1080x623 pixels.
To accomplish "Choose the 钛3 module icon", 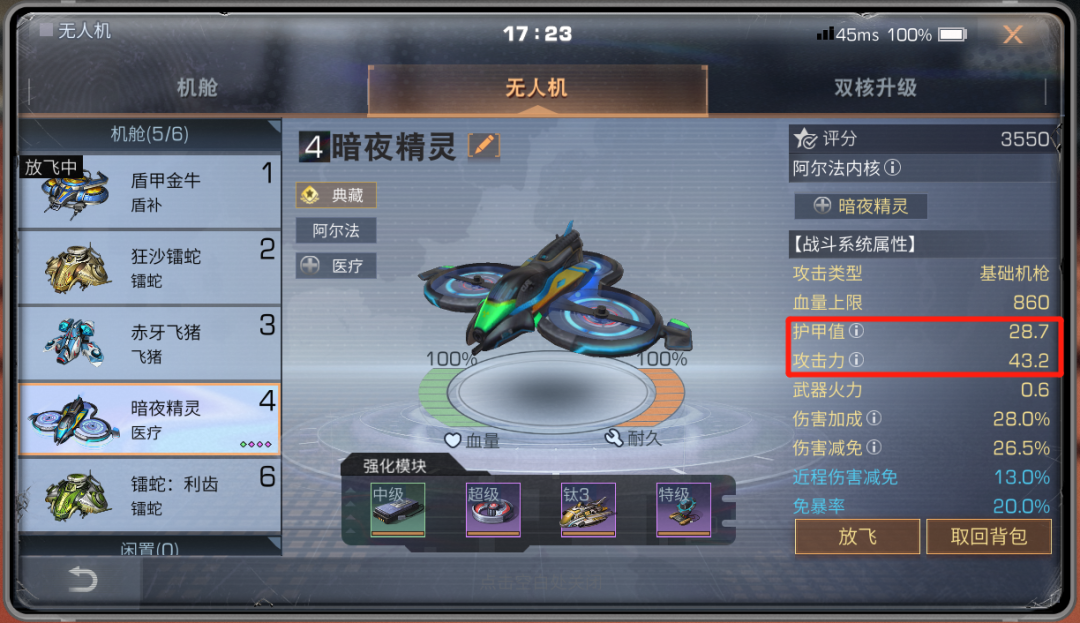I will (x=588, y=509).
